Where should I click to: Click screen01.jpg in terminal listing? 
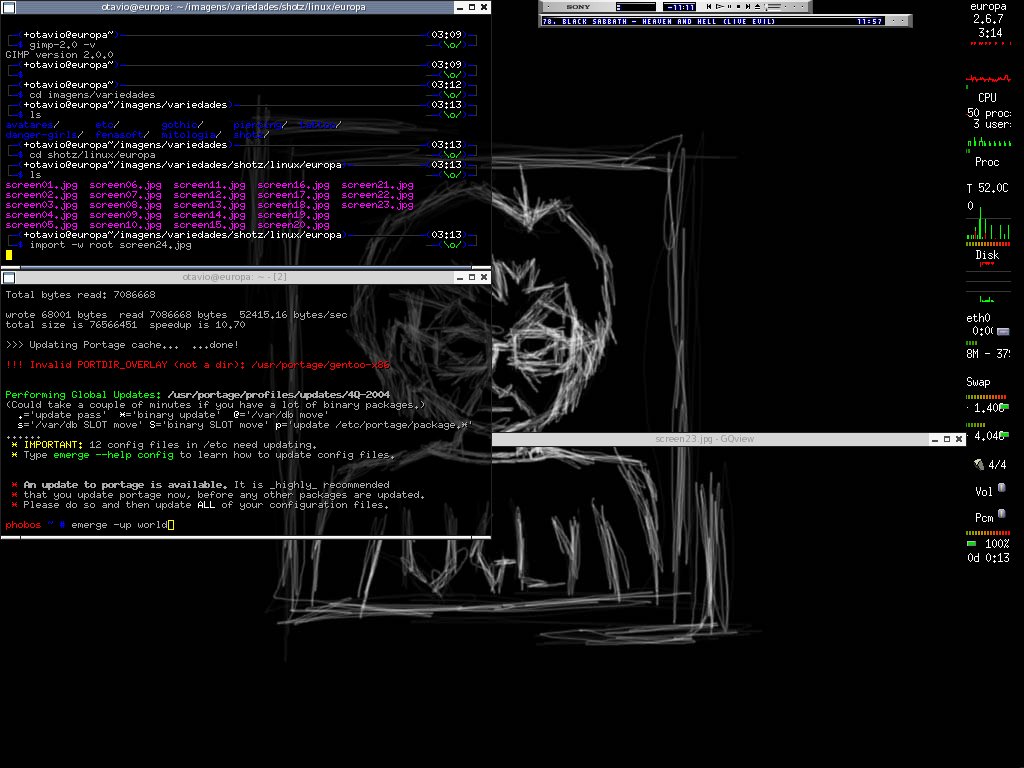tap(41, 185)
